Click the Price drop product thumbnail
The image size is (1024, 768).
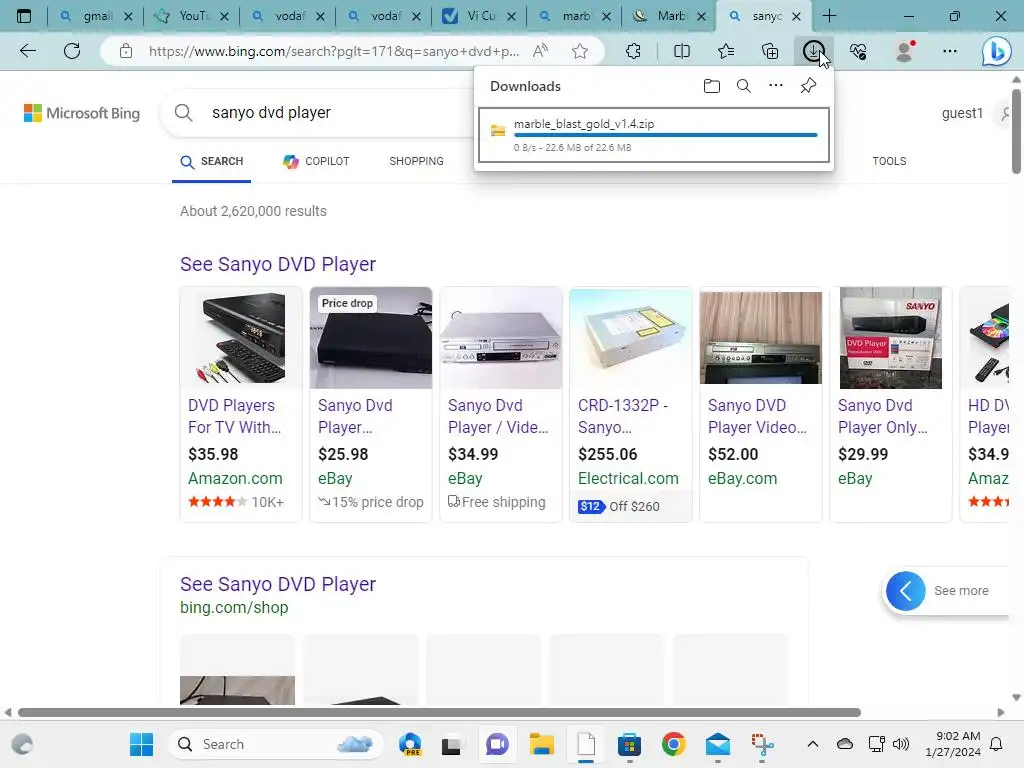pos(371,338)
